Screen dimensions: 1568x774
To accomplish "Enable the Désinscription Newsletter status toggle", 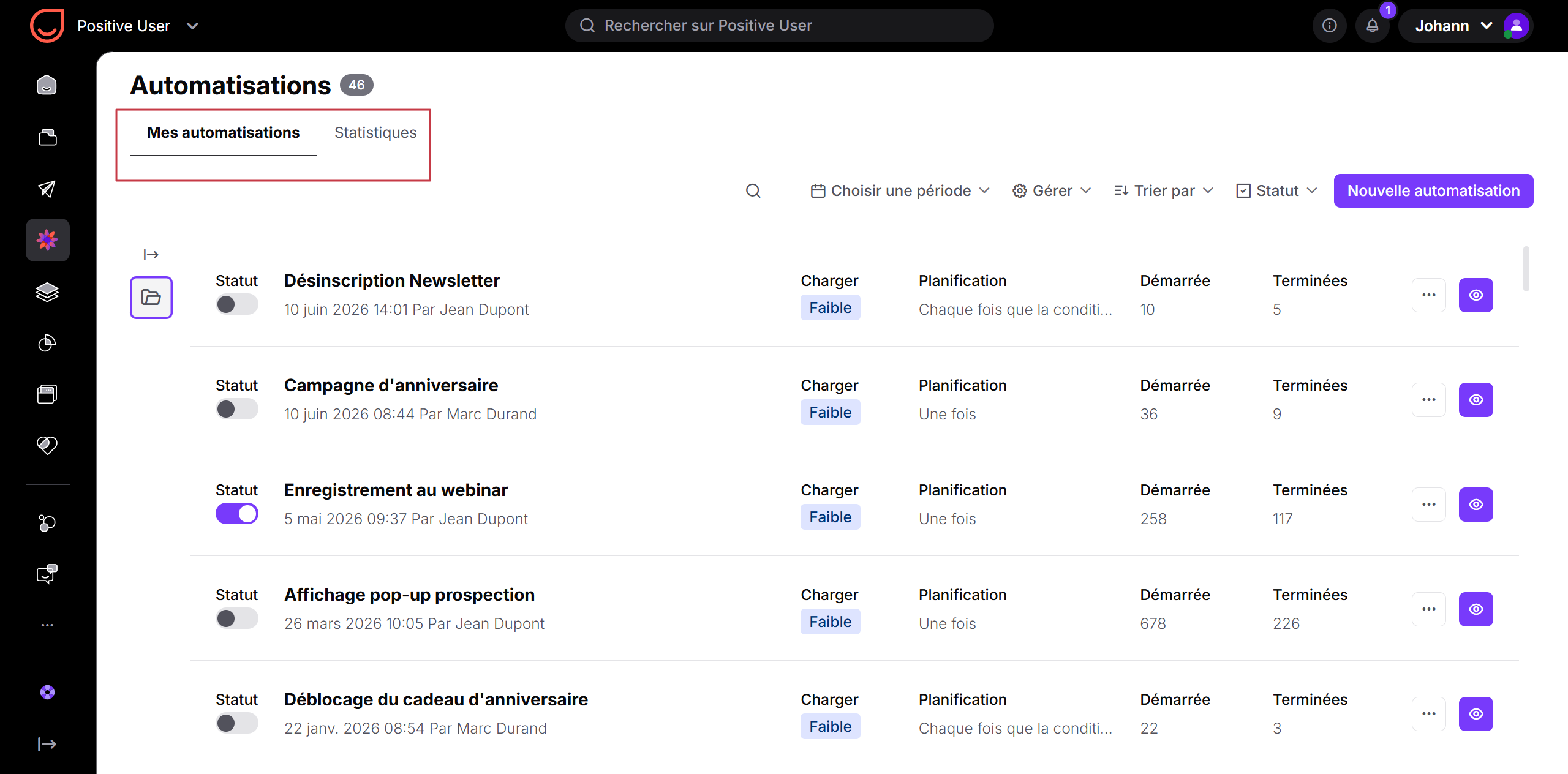I will click(237, 304).
